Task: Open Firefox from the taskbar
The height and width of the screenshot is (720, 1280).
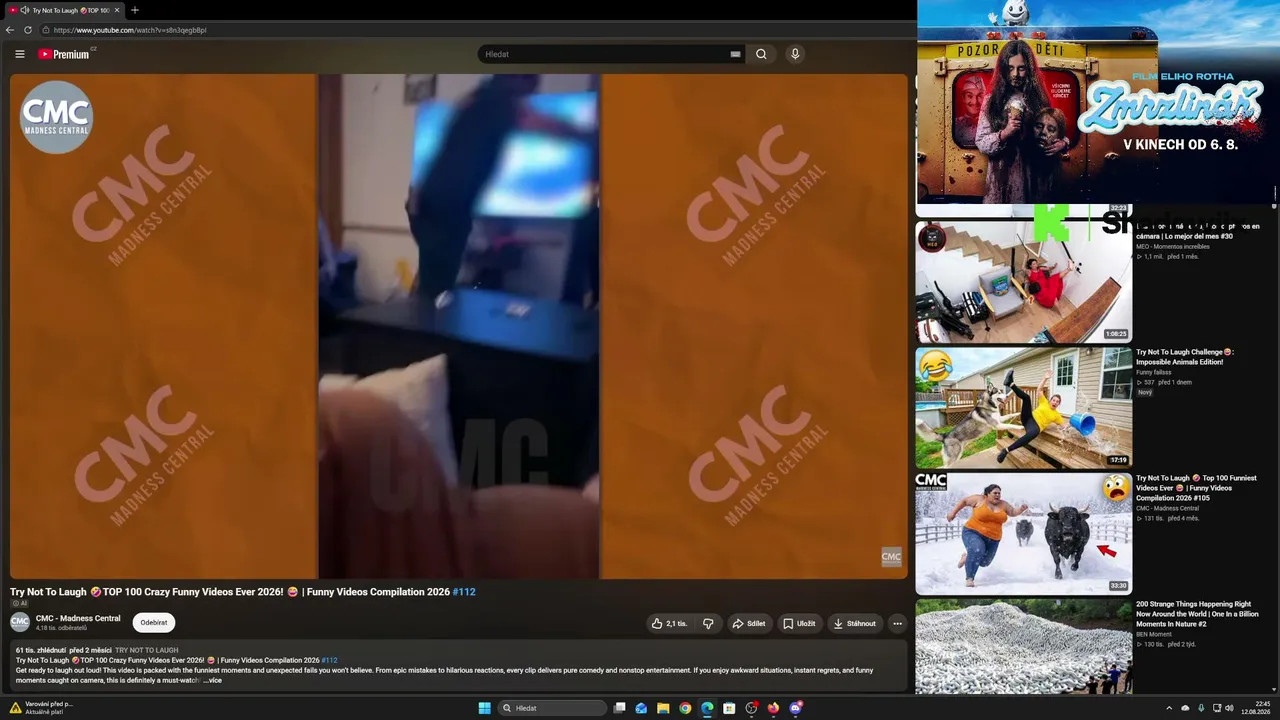Action: click(x=773, y=708)
